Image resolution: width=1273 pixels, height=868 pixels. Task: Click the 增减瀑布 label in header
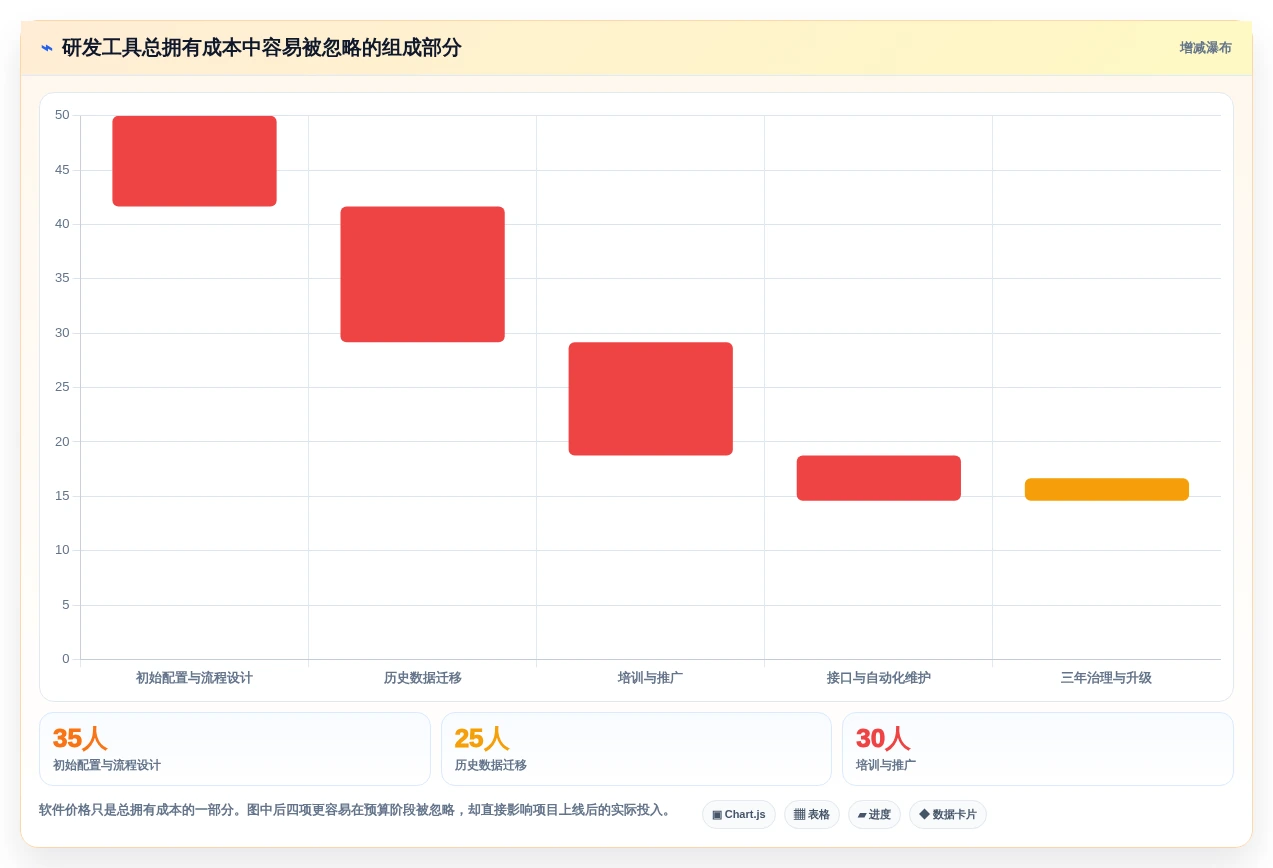click(1205, 48)
